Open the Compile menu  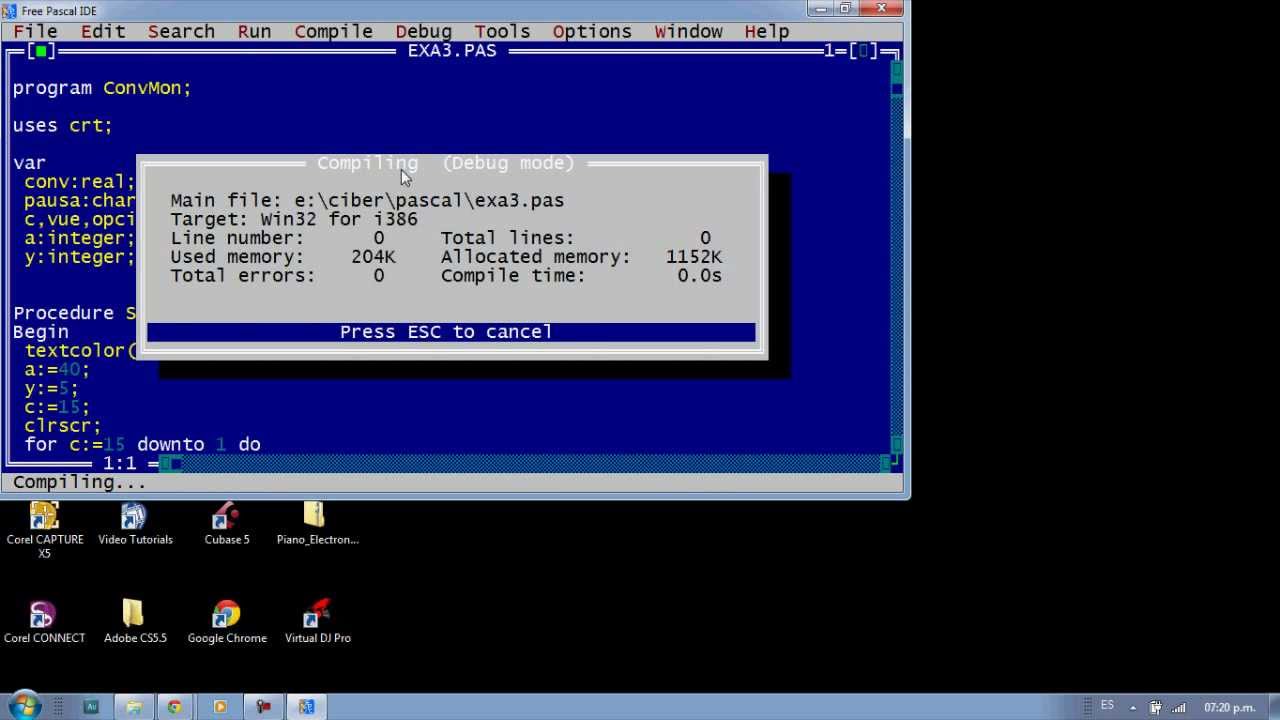(333, 31)
